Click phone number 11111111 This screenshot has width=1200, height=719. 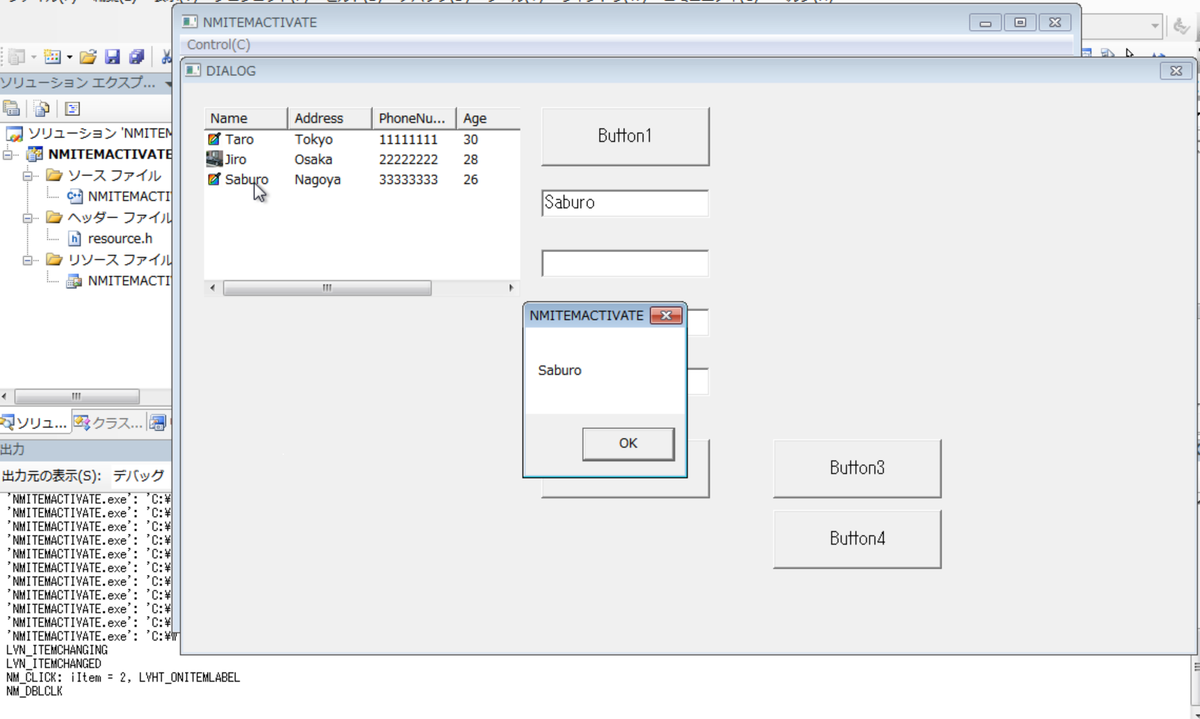(408, 140)
